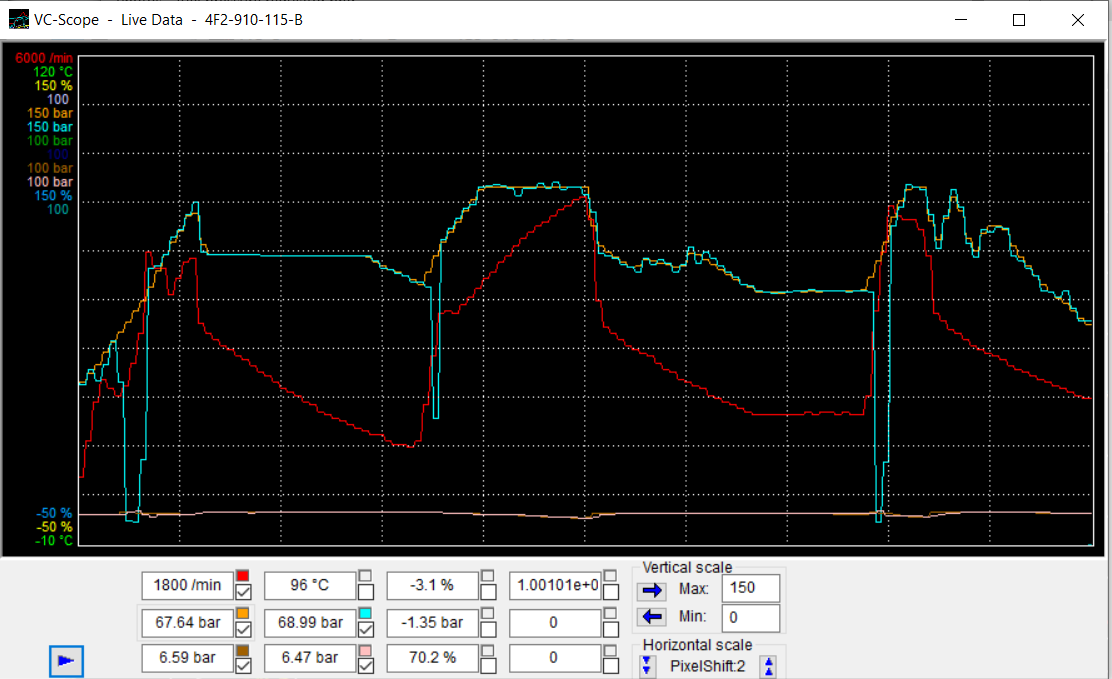
Task: Enable the 70.2 % channel checkbox
Action: tap(488, 665)
